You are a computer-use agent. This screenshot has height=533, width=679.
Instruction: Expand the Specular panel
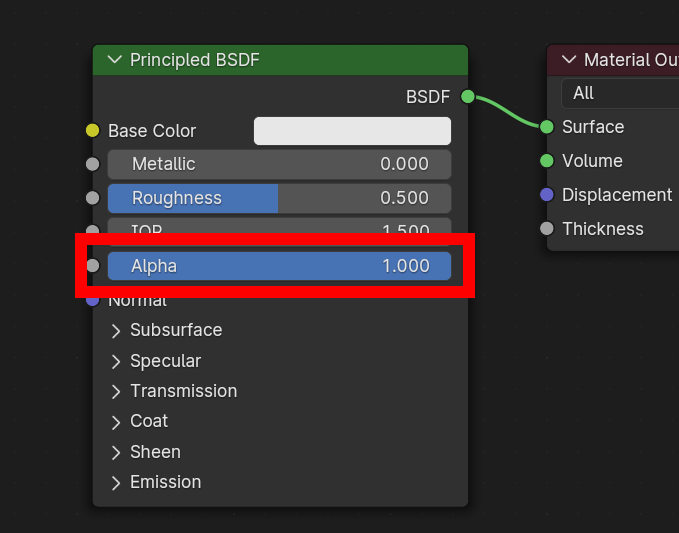click(116, 361)
